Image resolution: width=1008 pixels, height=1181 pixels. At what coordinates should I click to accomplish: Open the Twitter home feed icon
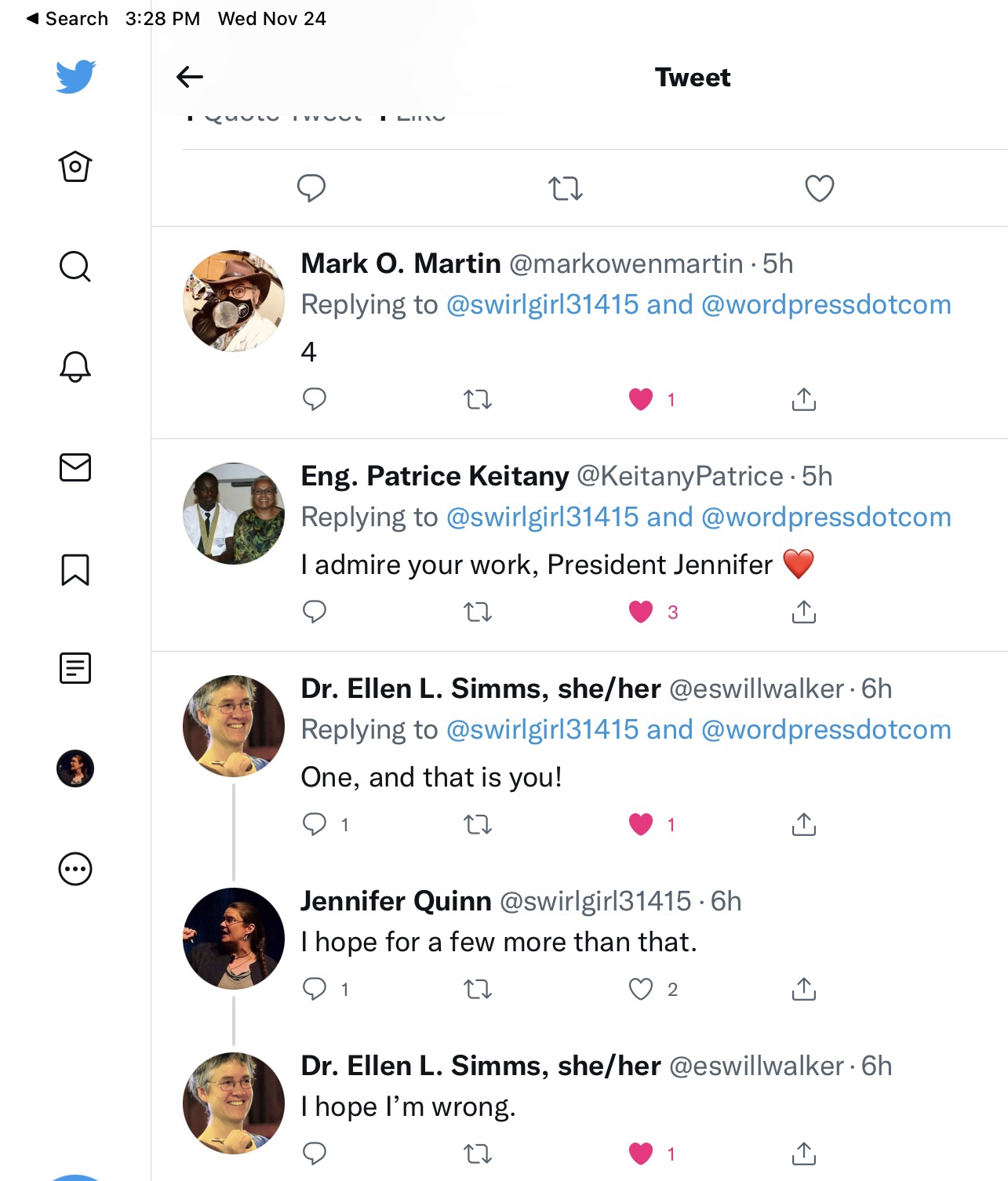click(x=75, y=166)
